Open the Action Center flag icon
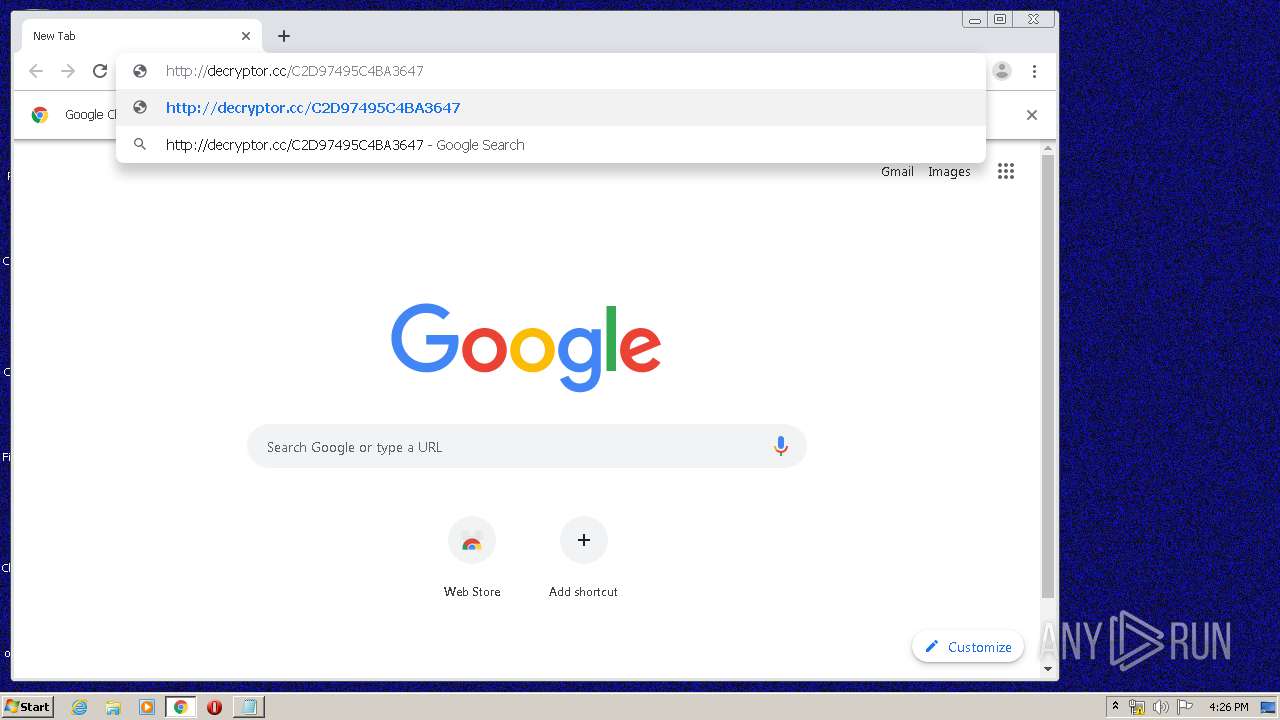 point(1185,707)
